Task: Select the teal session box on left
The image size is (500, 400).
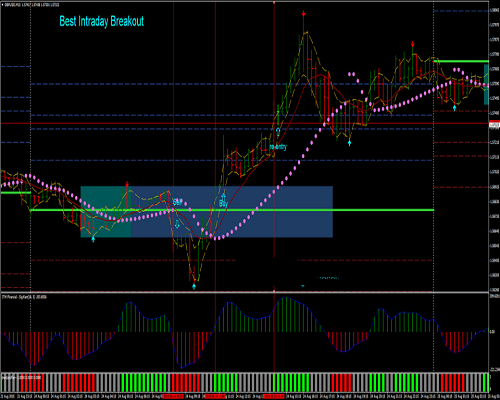Action: click(106, 212)
